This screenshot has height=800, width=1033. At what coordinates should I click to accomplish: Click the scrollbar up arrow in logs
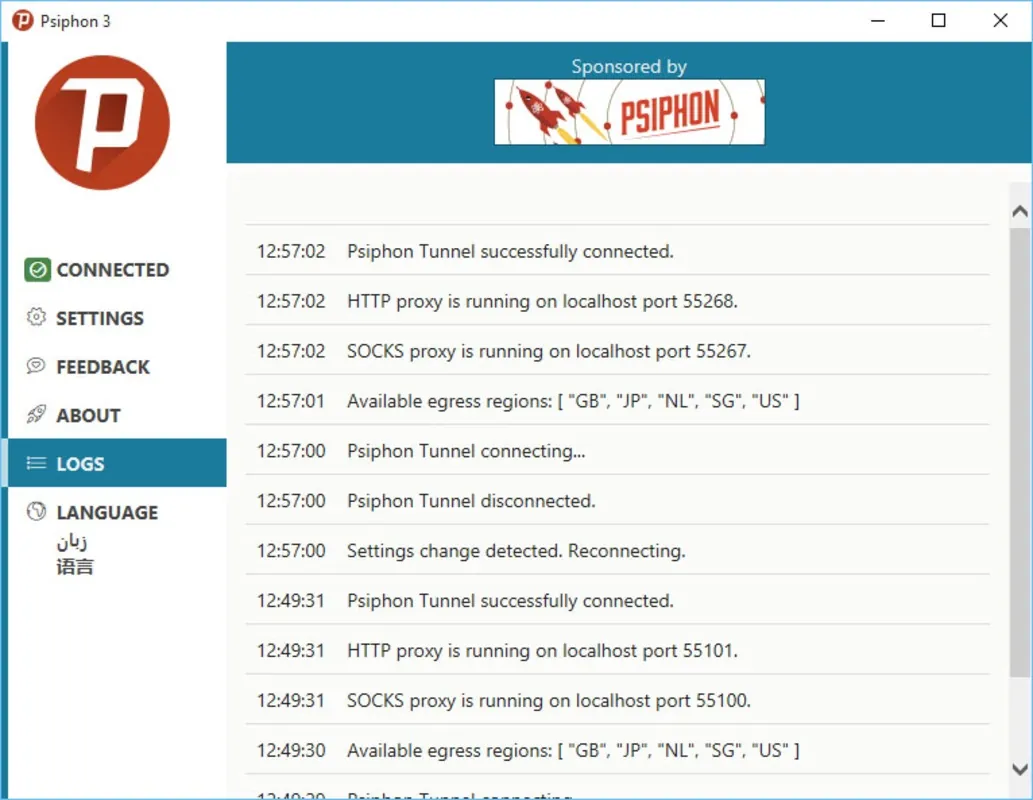[1020, 211]
